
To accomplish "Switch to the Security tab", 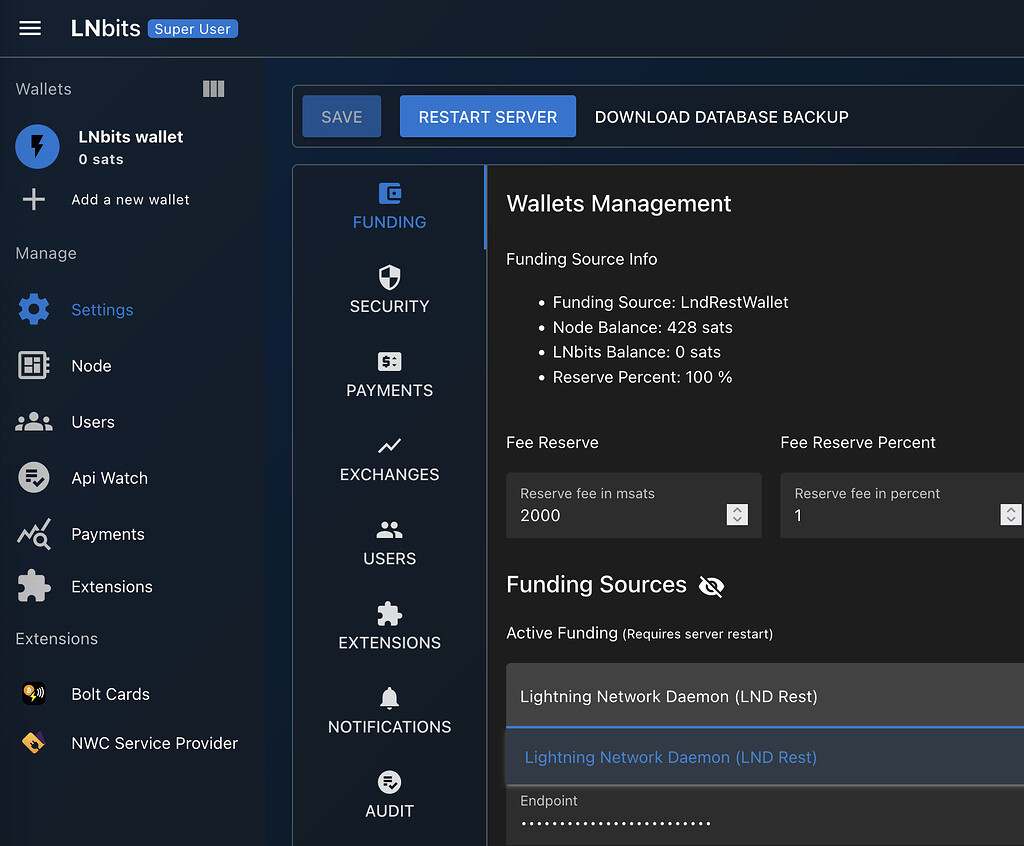I will [389, 290].
